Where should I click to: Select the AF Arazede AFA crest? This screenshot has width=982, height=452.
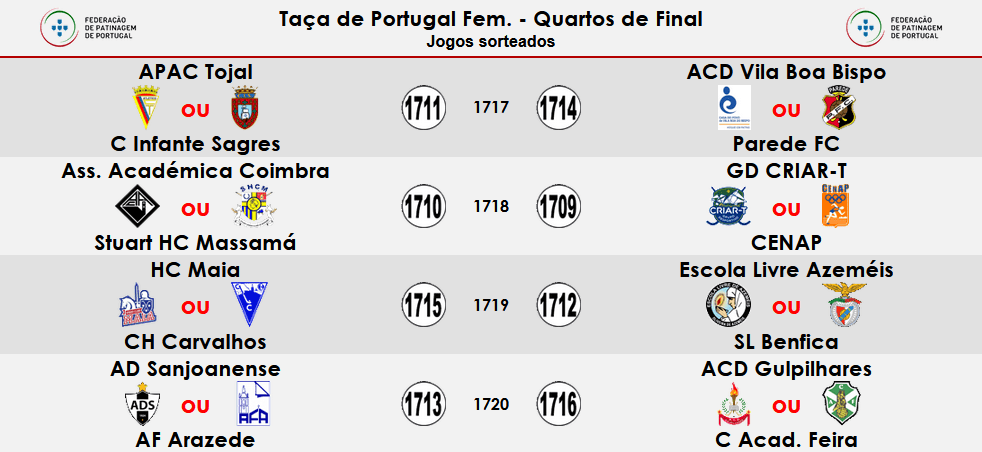pyautogui.click(x=249, y=406)
